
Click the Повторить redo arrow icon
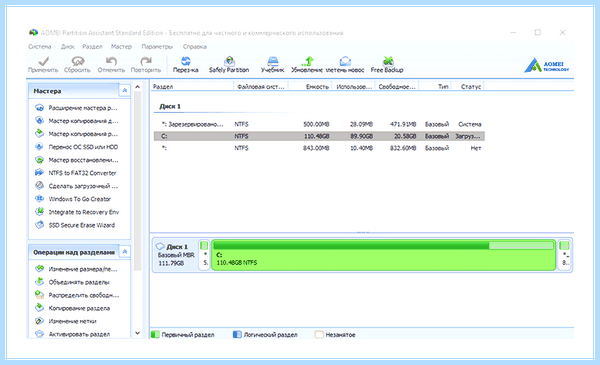pyautogui.click(x=146, y=61)
